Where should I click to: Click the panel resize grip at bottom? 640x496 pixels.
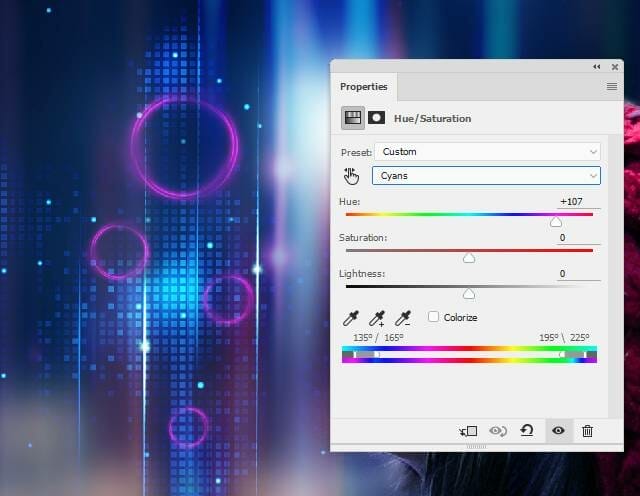(x=476, y=447)
